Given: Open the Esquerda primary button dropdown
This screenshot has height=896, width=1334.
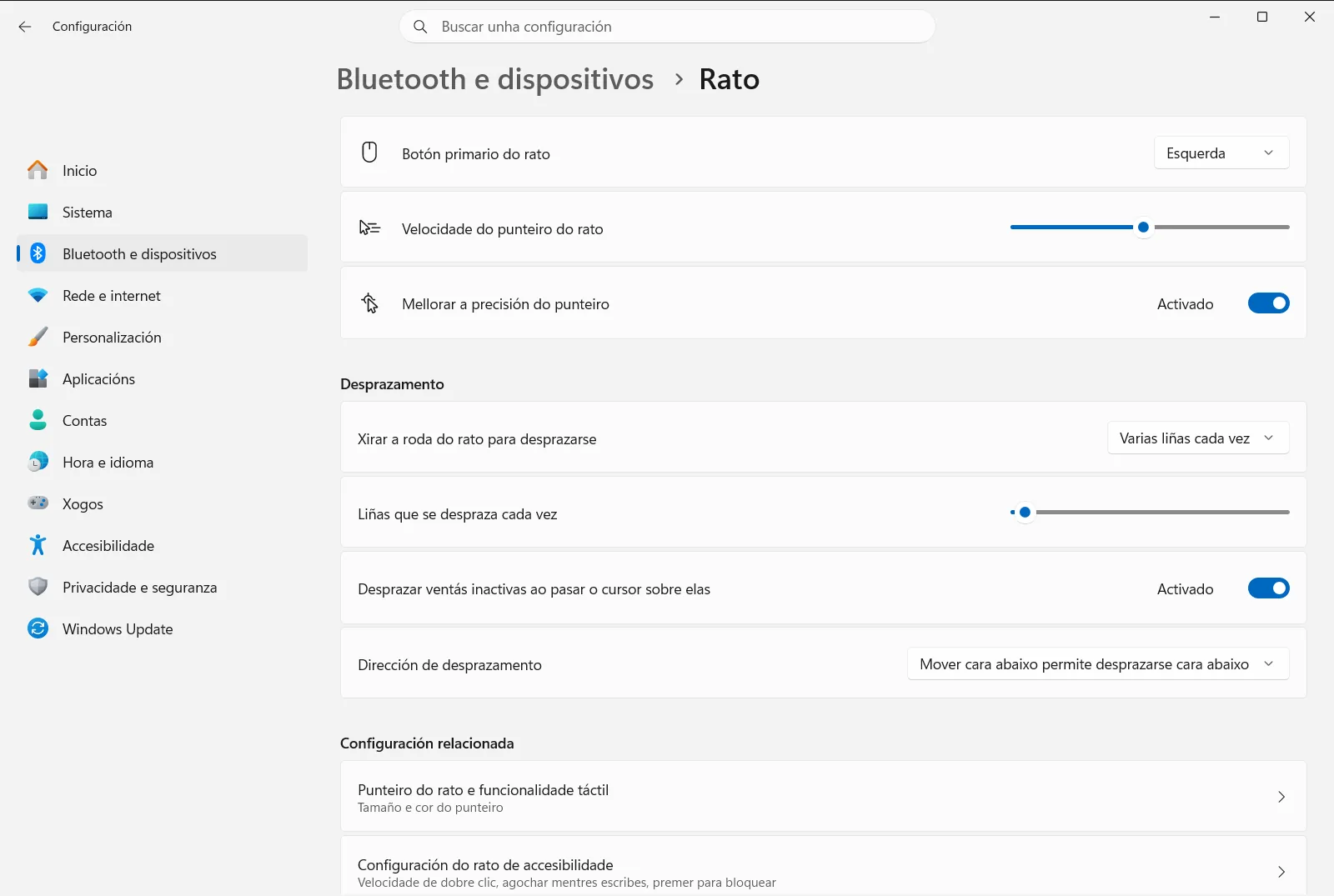Looking at the screenshot, I should [x=1221, y=153].
